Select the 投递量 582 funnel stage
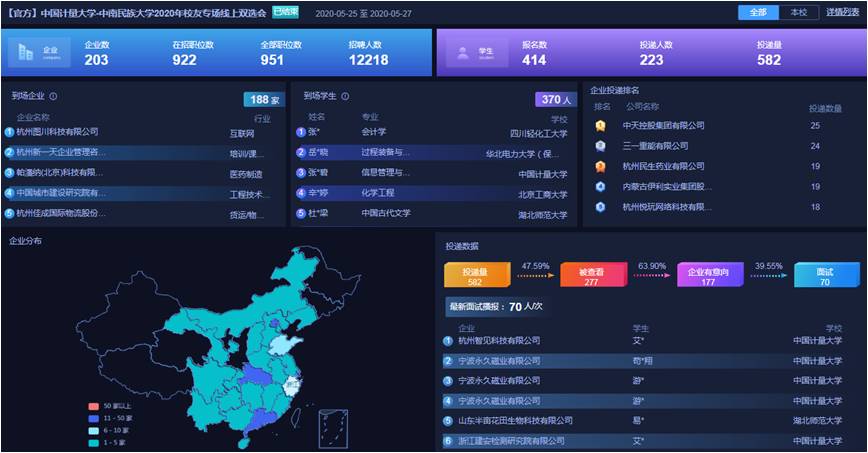 pyautogui.click(x=475, y=276)
